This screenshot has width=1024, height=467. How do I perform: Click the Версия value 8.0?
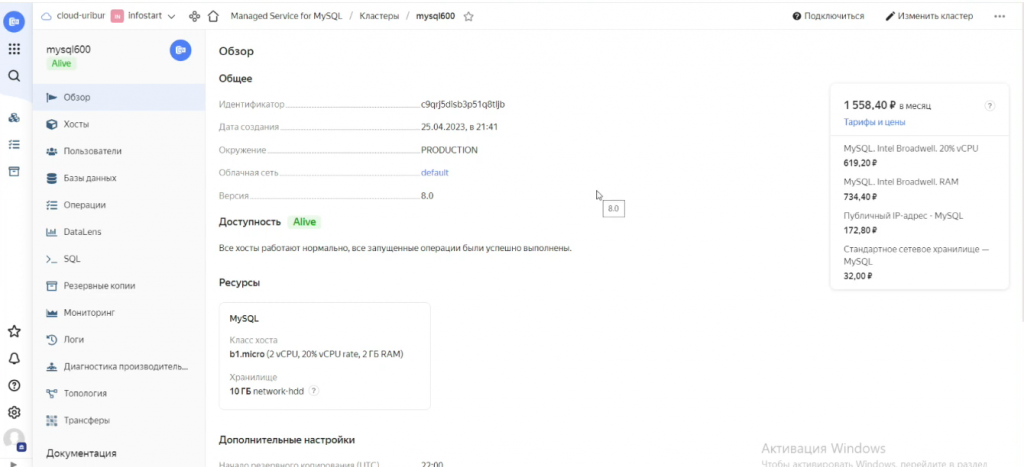coord(428,196)
